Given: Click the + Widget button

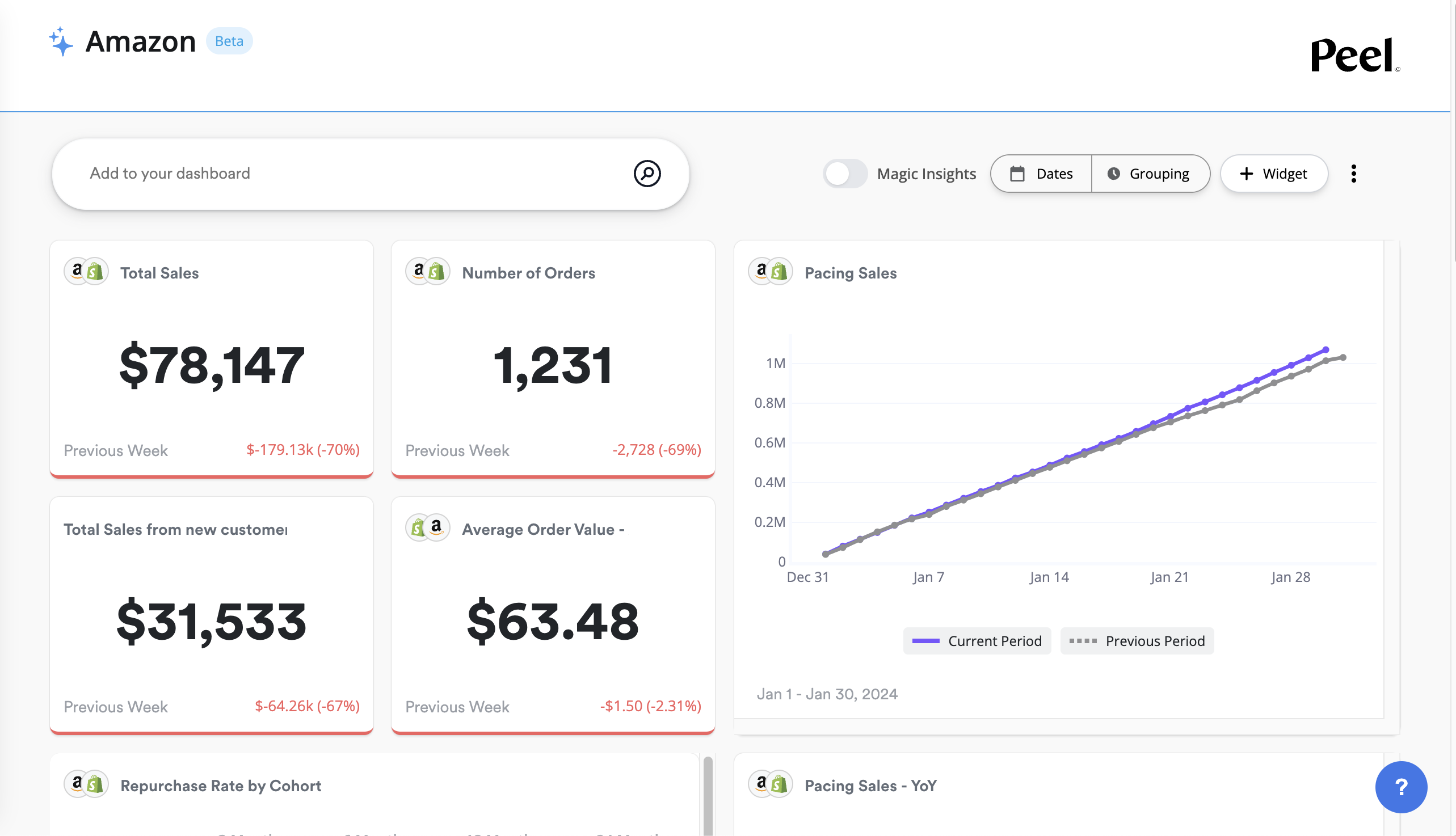Looking at the screenshot, I should [1273, 174].
